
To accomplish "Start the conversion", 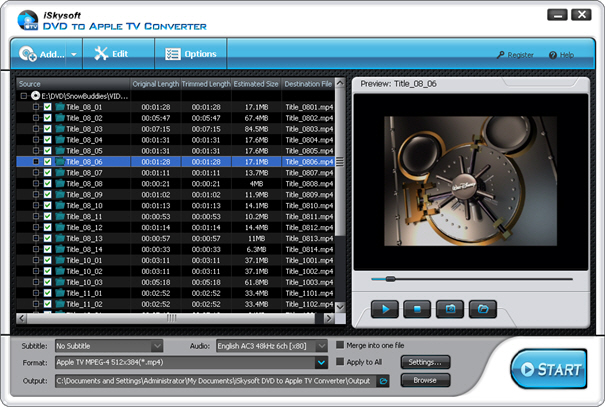I will tap(549, 369).
